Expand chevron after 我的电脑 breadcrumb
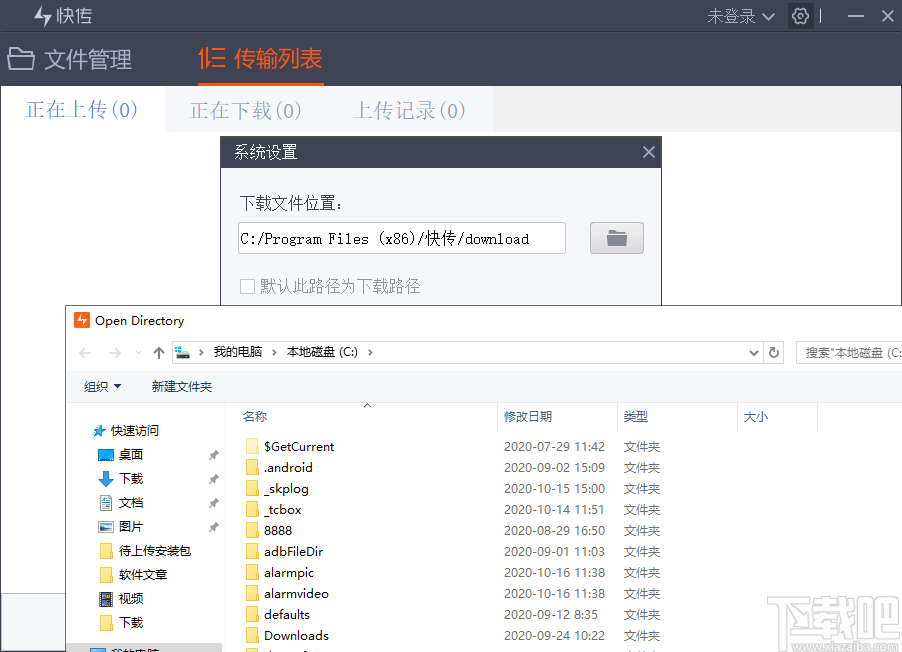This screenshot has width=902, height=652. tap(274, 352)
